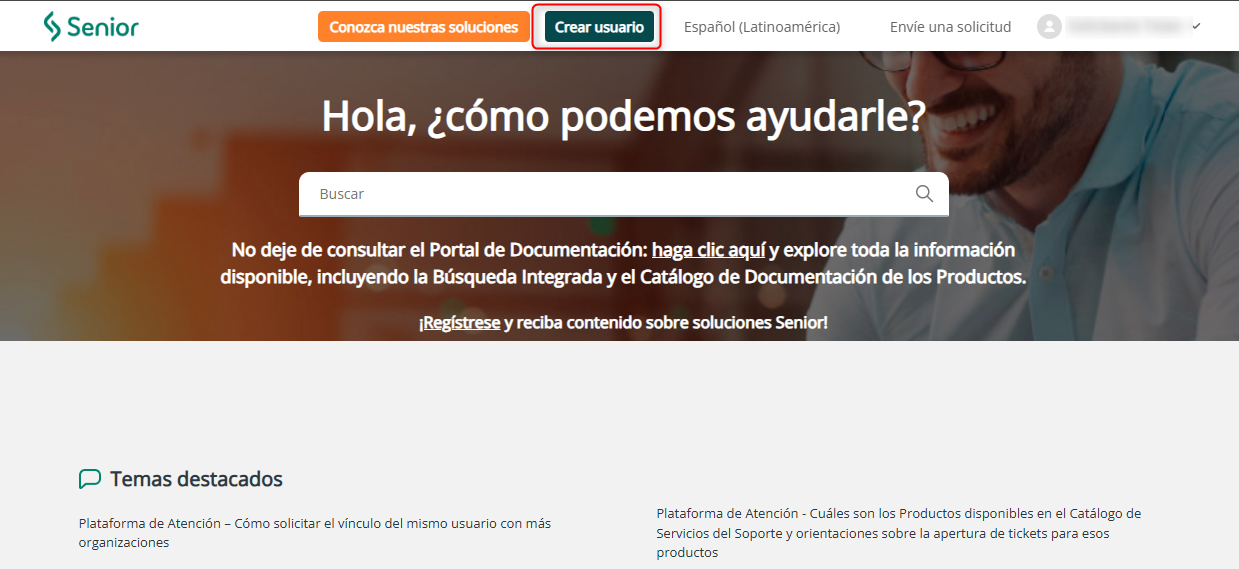This screenshot has height=569, width=1239.
Task: Click the Crear usuario button
Action: [599, 27]
